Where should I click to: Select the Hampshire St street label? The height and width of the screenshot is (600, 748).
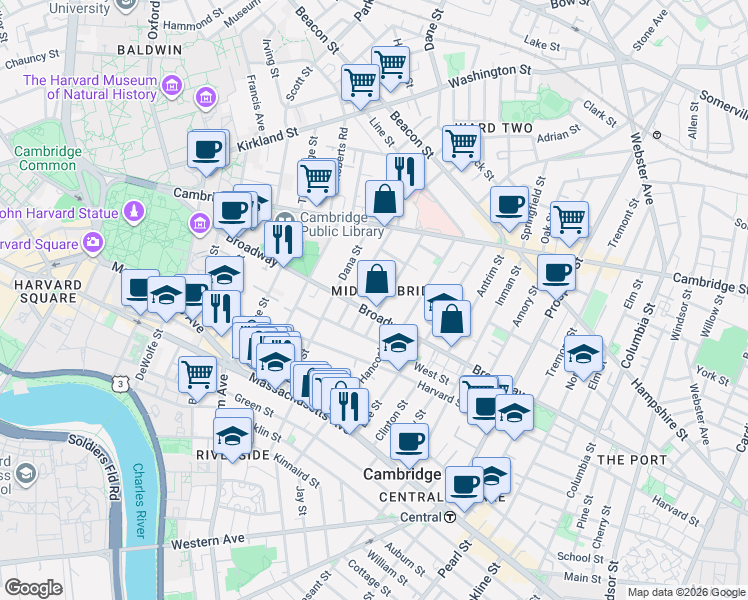(660, 410)
